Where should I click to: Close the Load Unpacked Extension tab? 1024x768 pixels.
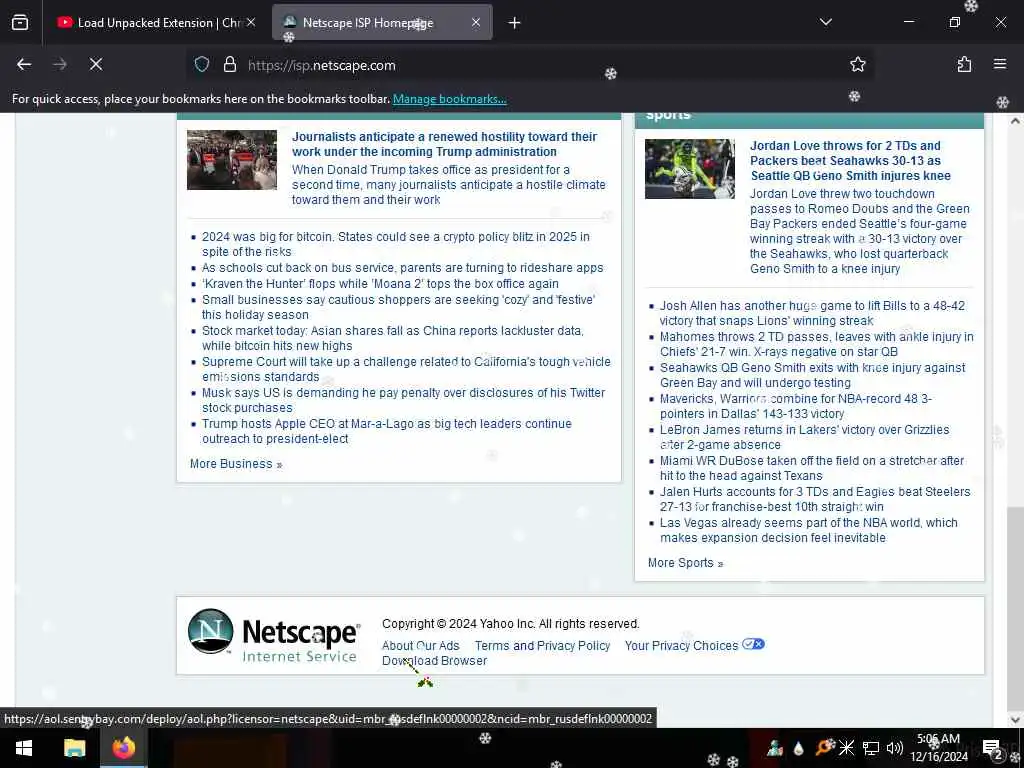point(251,23)
